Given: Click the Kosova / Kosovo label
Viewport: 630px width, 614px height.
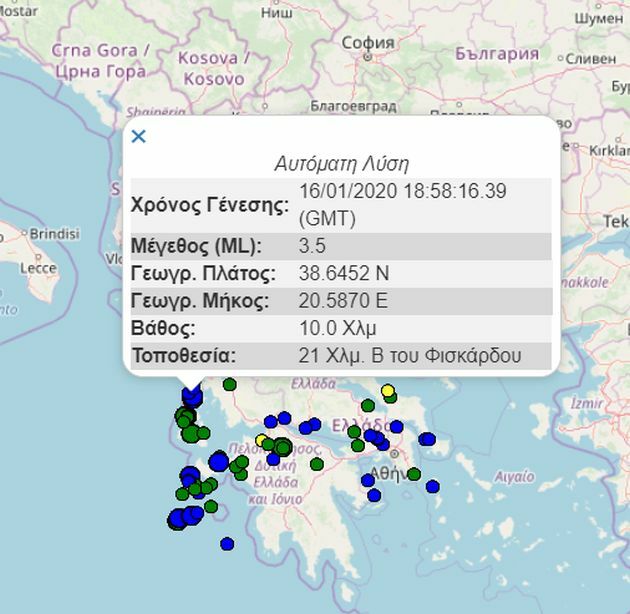Looking at the screenshot, I should [214, 68].
